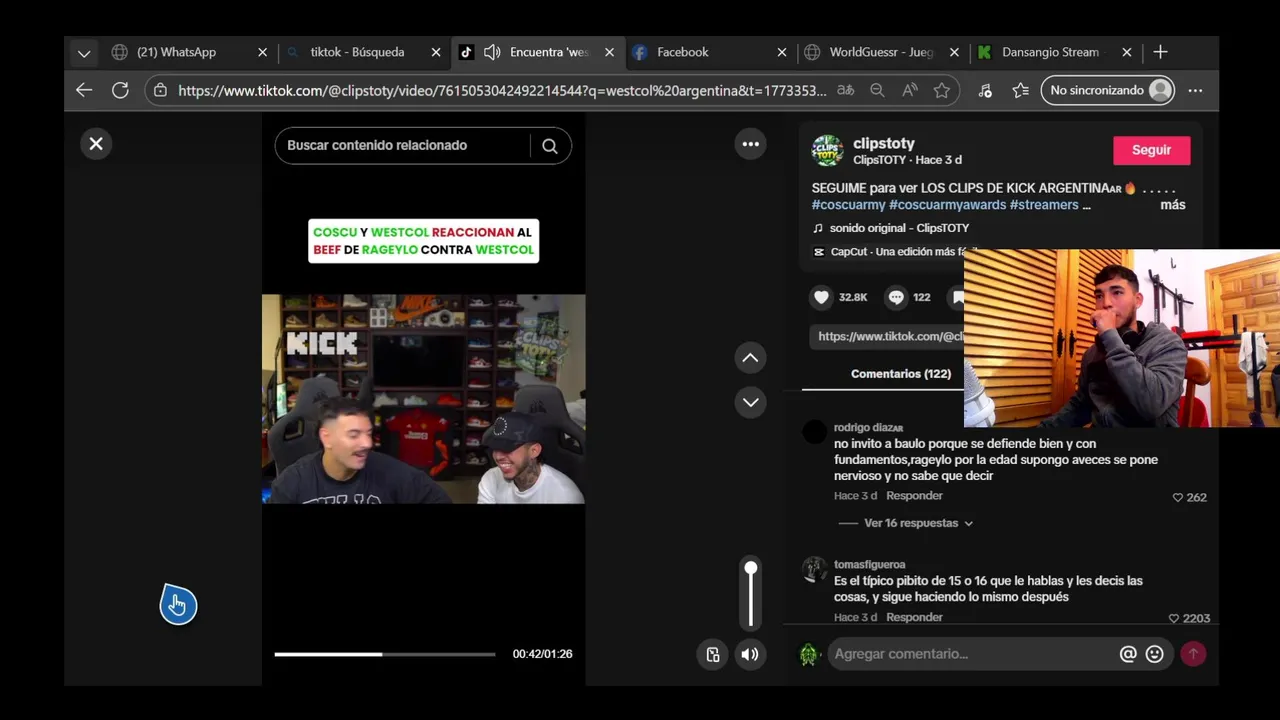Go to previous video with up arrow

pos(750,358)
